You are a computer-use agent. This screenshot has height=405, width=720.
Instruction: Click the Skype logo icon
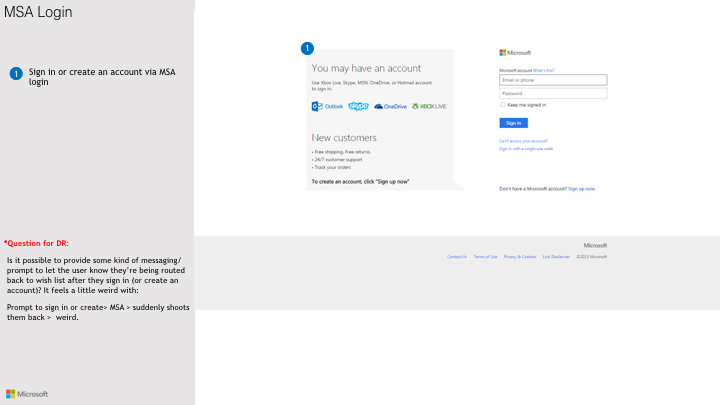358,106
